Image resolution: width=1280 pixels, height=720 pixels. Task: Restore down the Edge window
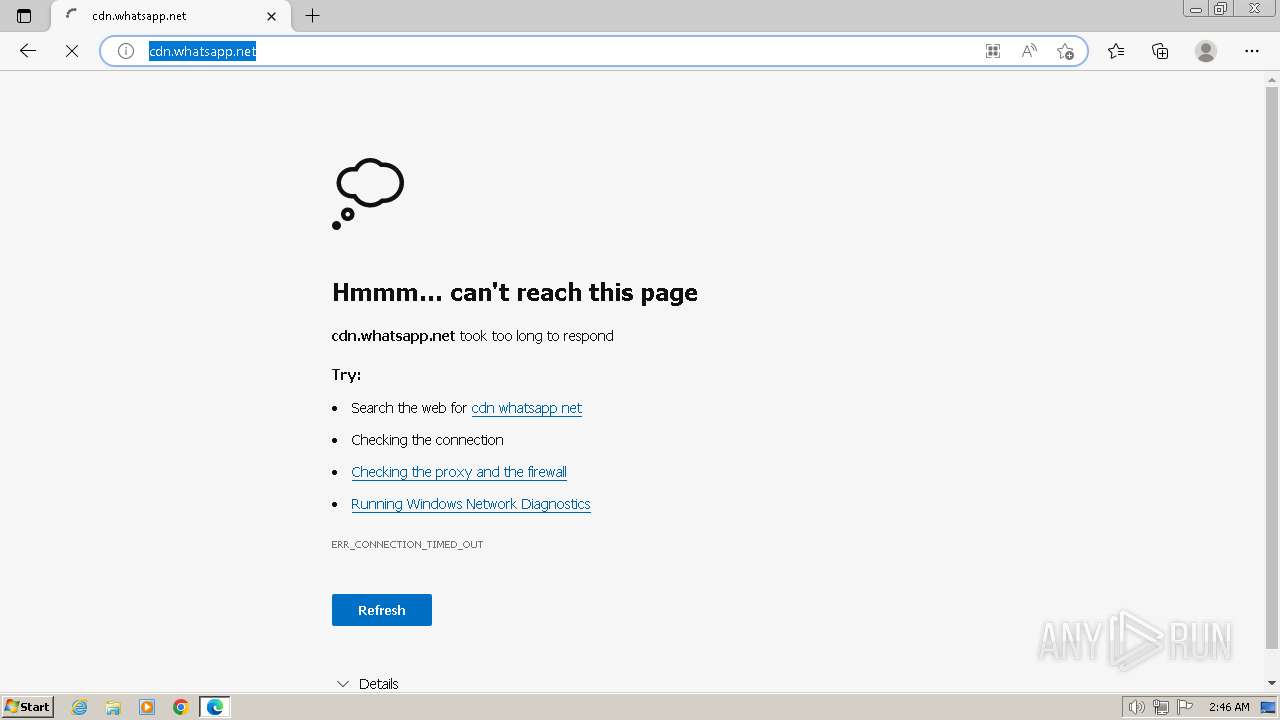click(1221, 9)
